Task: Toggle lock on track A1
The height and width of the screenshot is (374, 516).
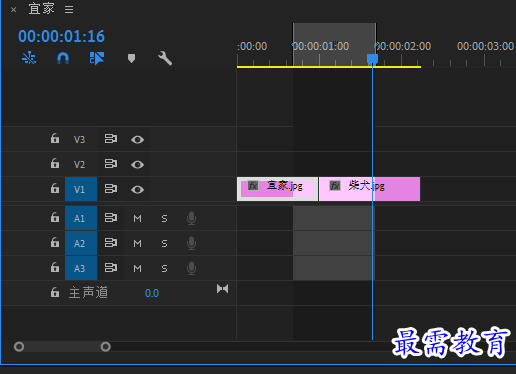Action: pyautogui.click(x=55, y=217)
